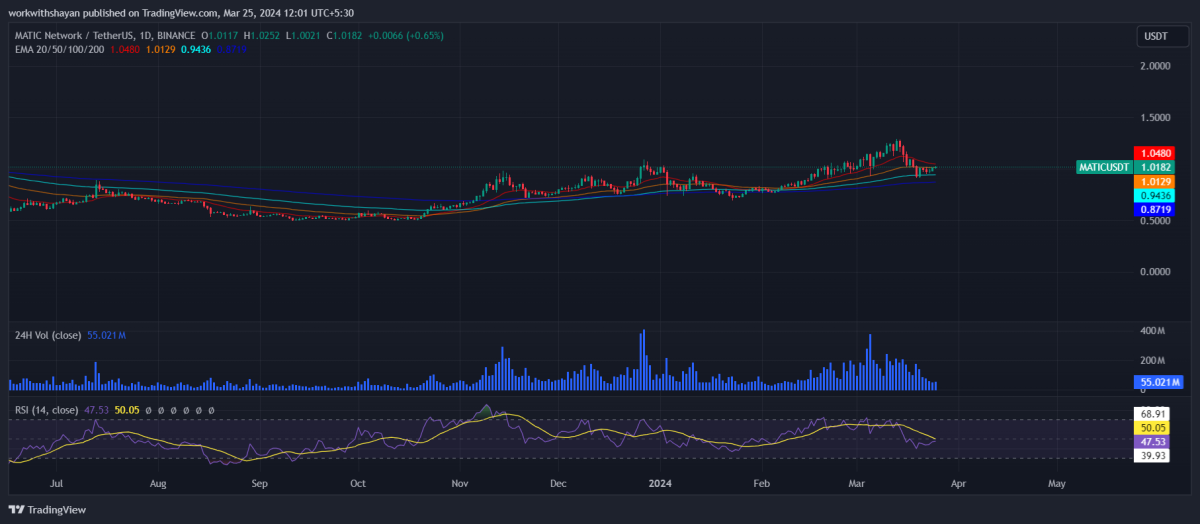Viewport: 1200px width, 524px height.
Task: Click the 39.93 RSI lower band label
Action: point(1152,456)
